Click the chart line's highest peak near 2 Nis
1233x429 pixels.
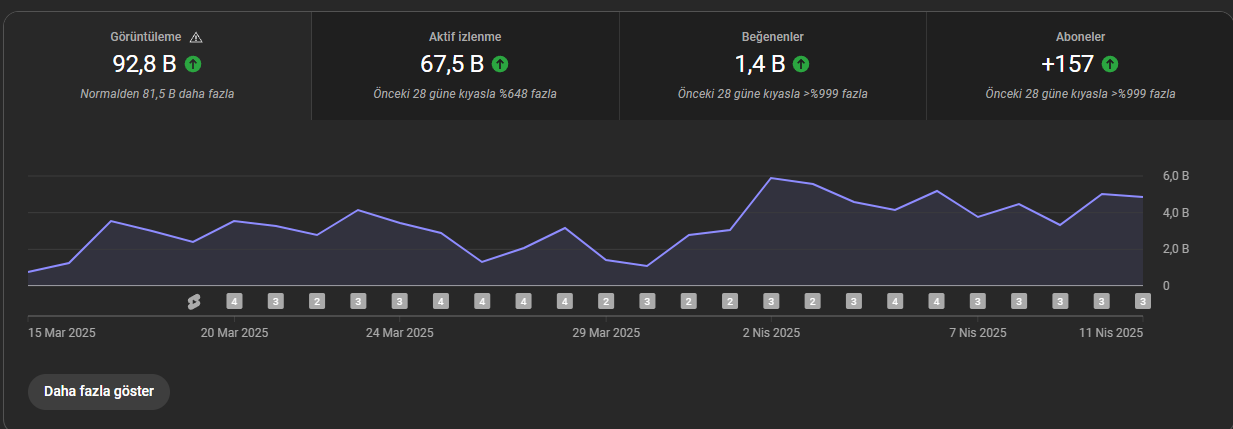pos(771,178)
